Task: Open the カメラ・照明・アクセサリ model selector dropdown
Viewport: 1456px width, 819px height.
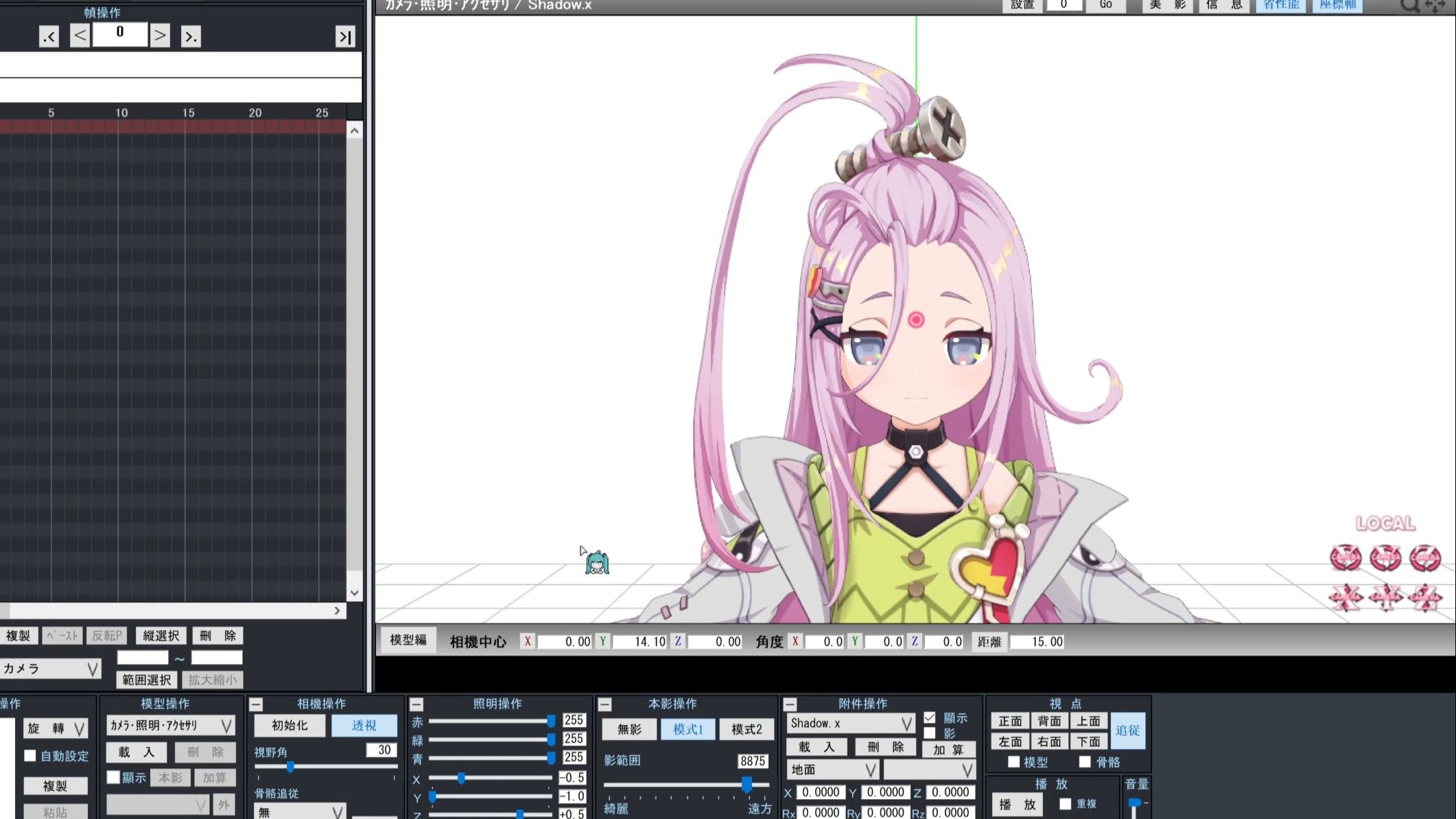Action: [170, 725]
